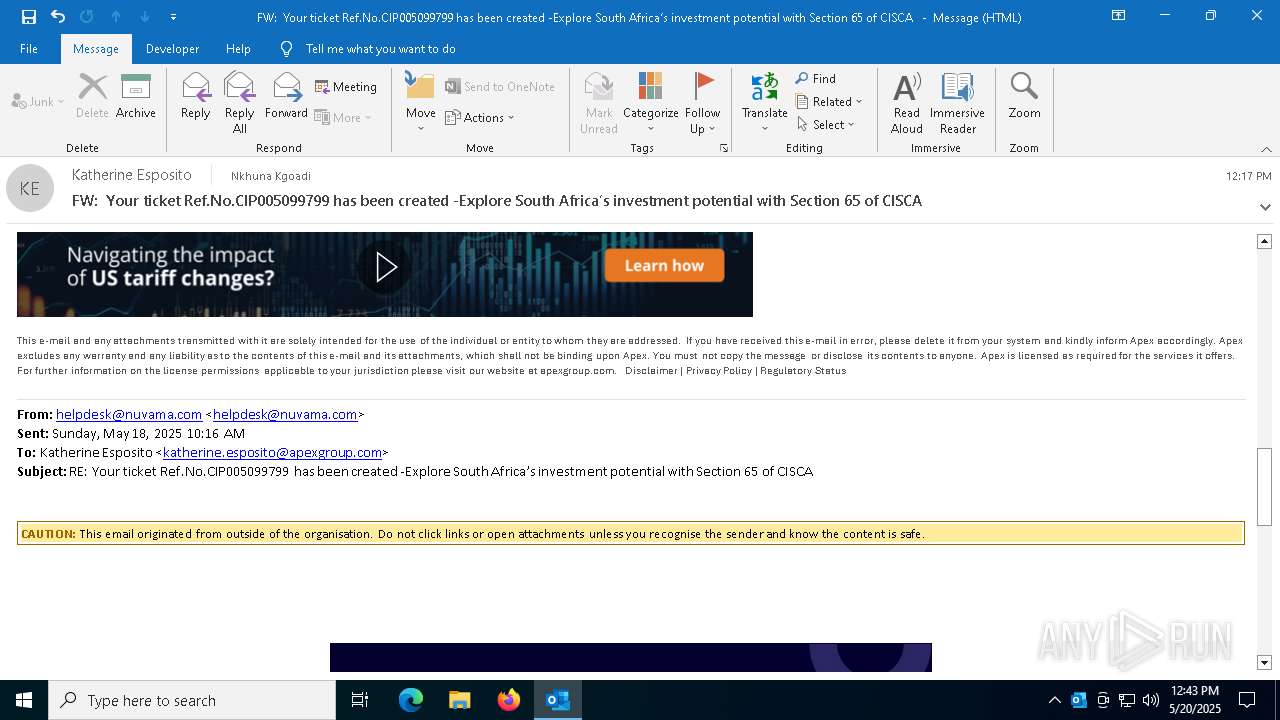Open Immersive Reader
The width and height of the screenshot is (1280, 720).
coord(958,103)
